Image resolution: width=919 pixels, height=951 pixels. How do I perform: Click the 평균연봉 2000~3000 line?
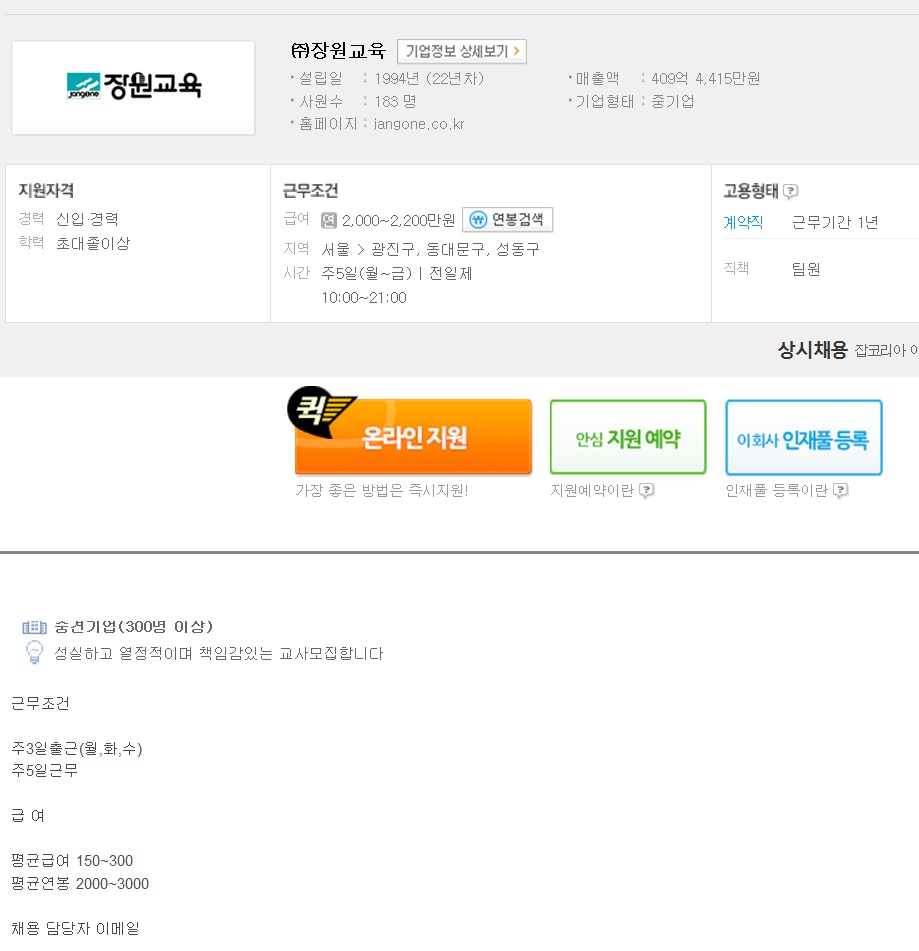point(80,884)
